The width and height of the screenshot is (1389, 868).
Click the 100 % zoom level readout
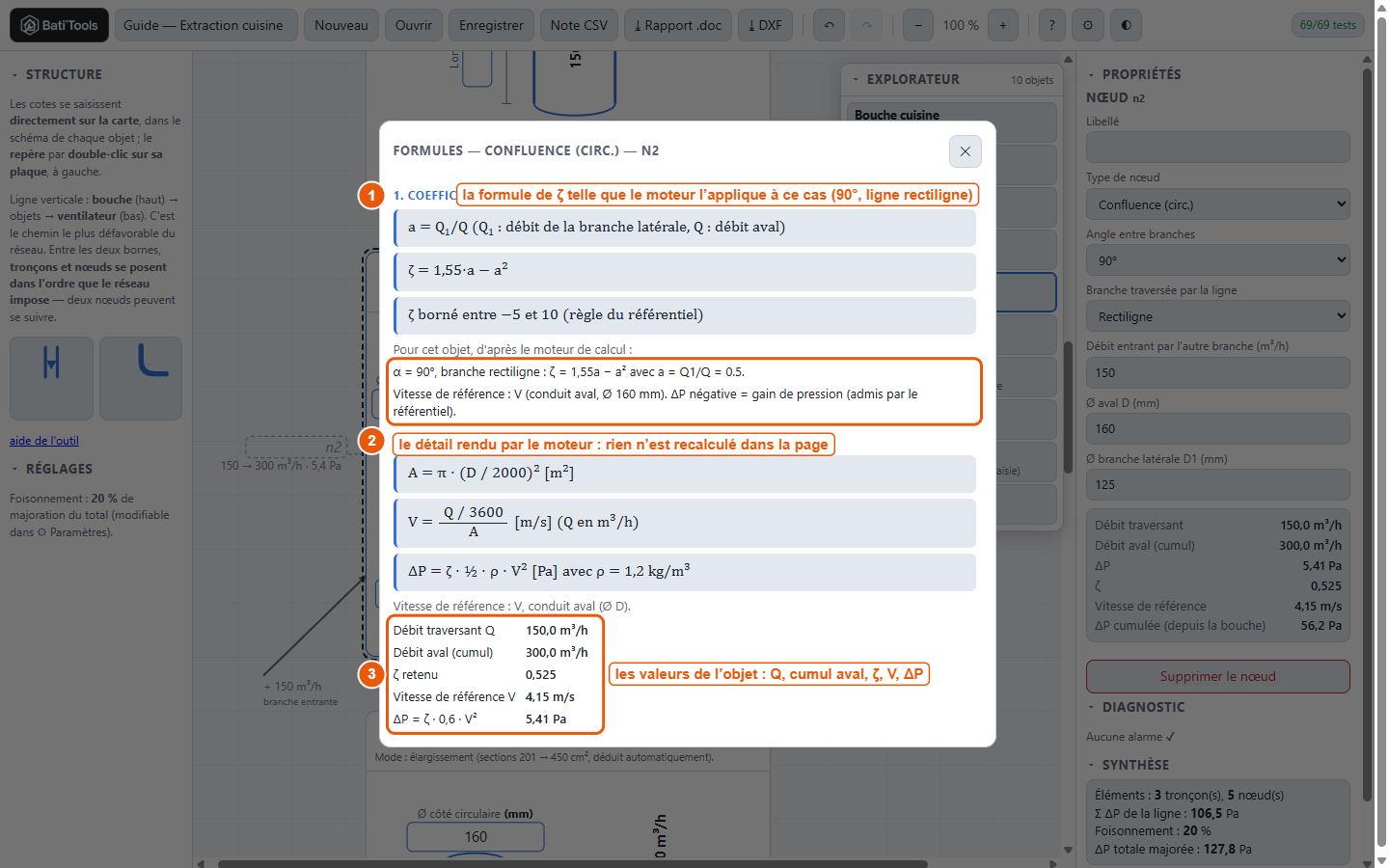[x=961, y=25]
